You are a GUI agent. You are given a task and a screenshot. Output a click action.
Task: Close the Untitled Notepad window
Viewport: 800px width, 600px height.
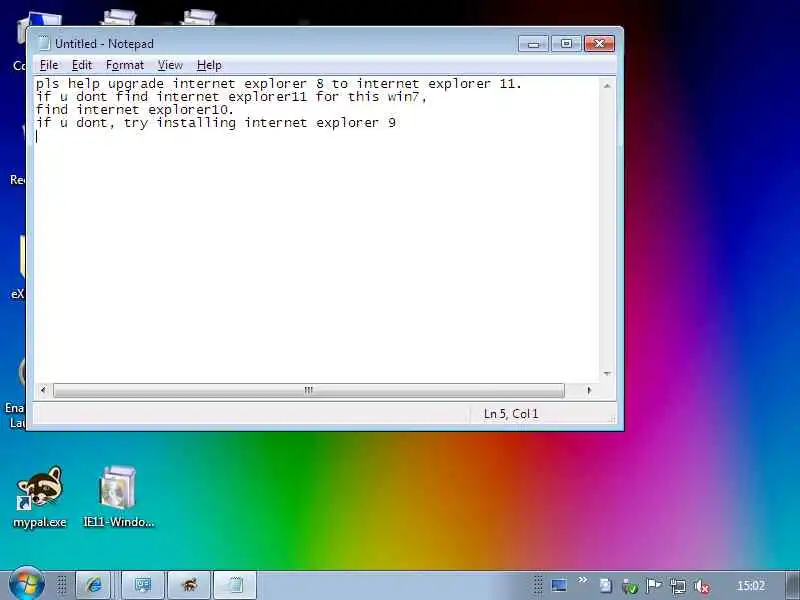[x=599, y=44]
